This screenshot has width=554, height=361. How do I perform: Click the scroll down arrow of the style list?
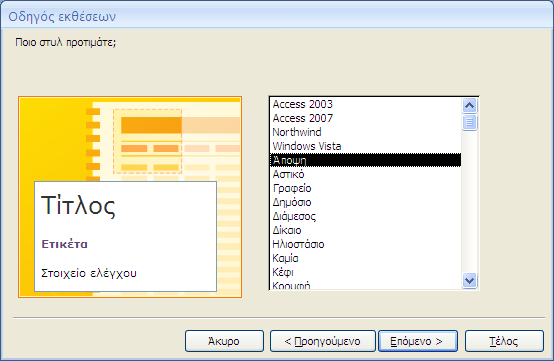coord(469,280)
